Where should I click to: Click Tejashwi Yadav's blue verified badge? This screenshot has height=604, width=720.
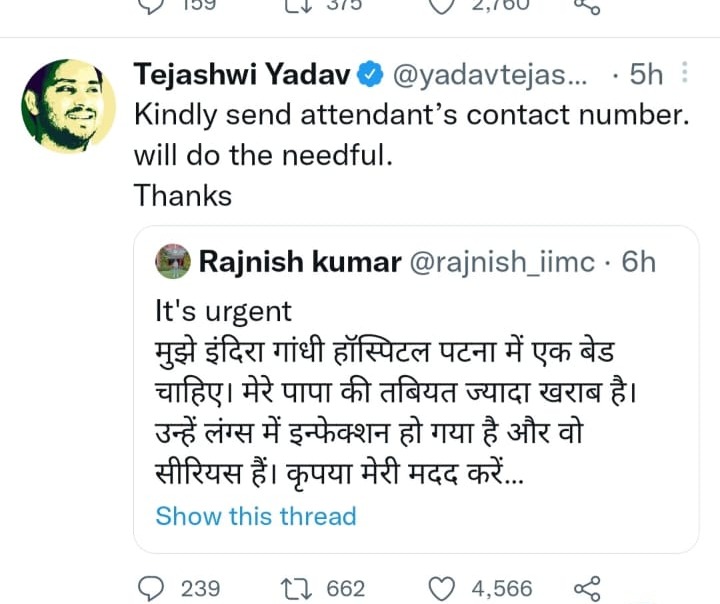tap(369, 74)
